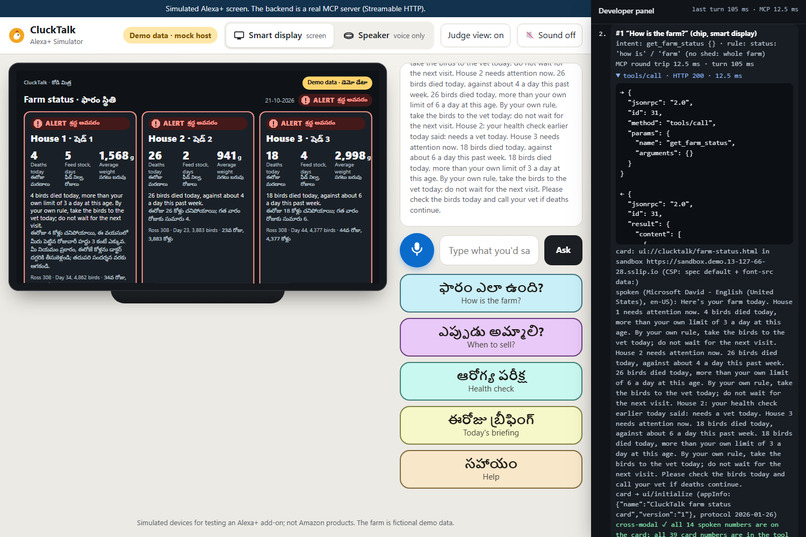
Task: Click the fictional demo data footer note
Action: 295,523
